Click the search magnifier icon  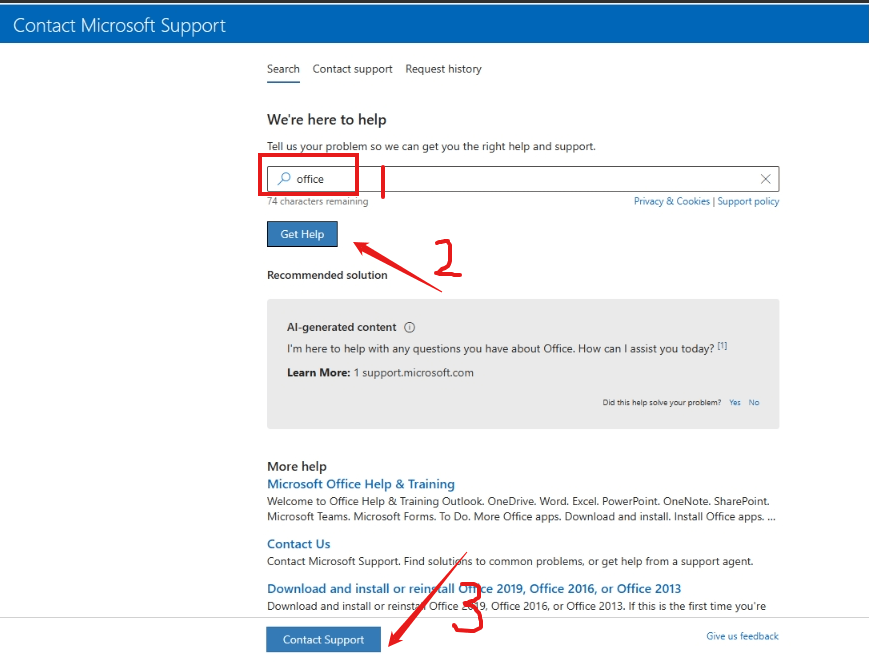click(x=284, y=178)
